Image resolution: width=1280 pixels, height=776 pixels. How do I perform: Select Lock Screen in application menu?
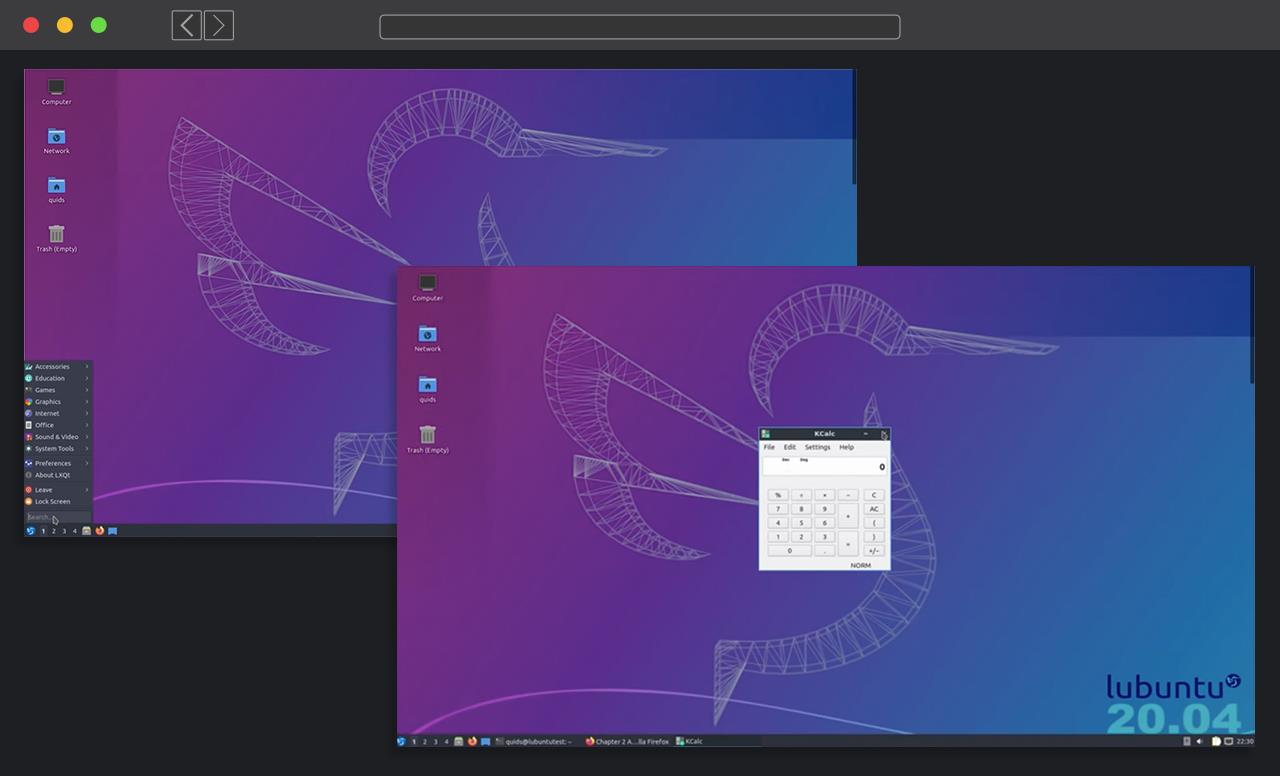click(52, 502)
